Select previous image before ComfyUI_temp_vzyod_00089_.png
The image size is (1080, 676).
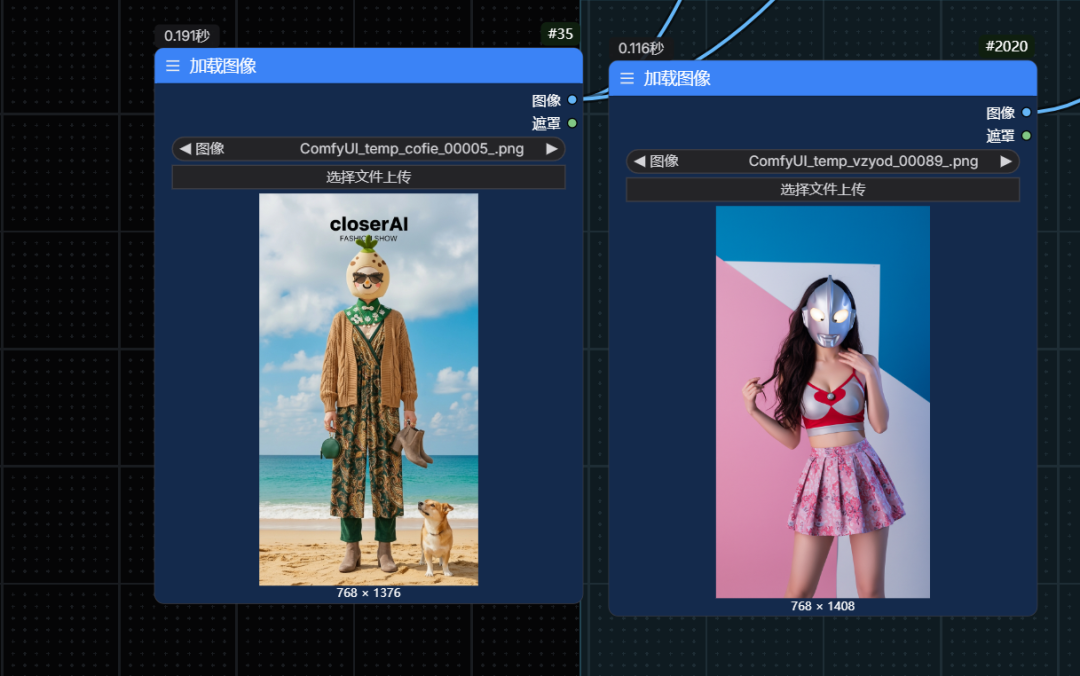[x=639, y=161]
